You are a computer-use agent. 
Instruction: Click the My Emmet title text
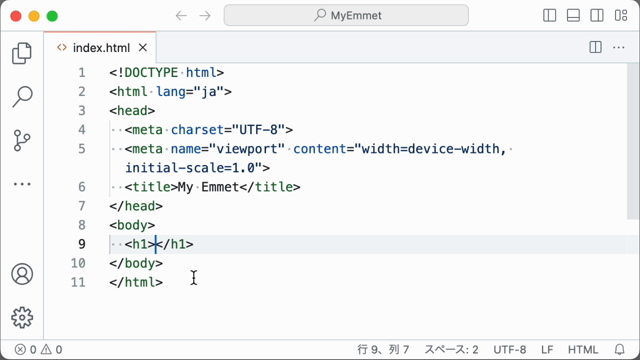coord(208,187)
